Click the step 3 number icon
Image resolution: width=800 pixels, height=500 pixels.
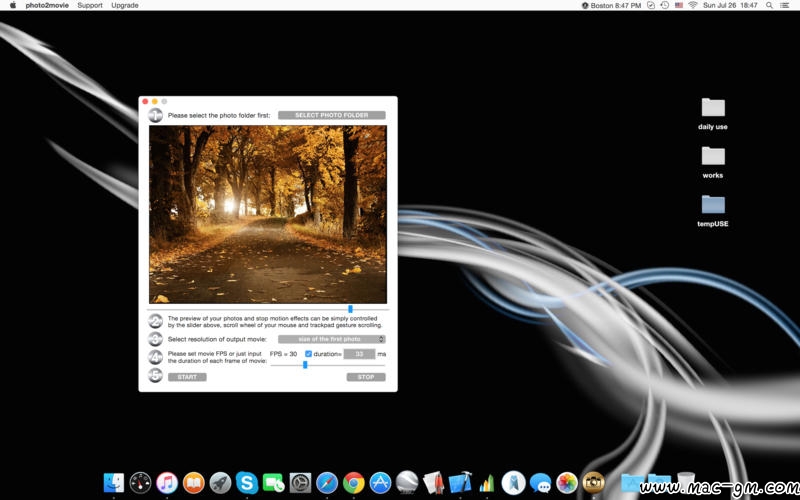pos(155,339)
